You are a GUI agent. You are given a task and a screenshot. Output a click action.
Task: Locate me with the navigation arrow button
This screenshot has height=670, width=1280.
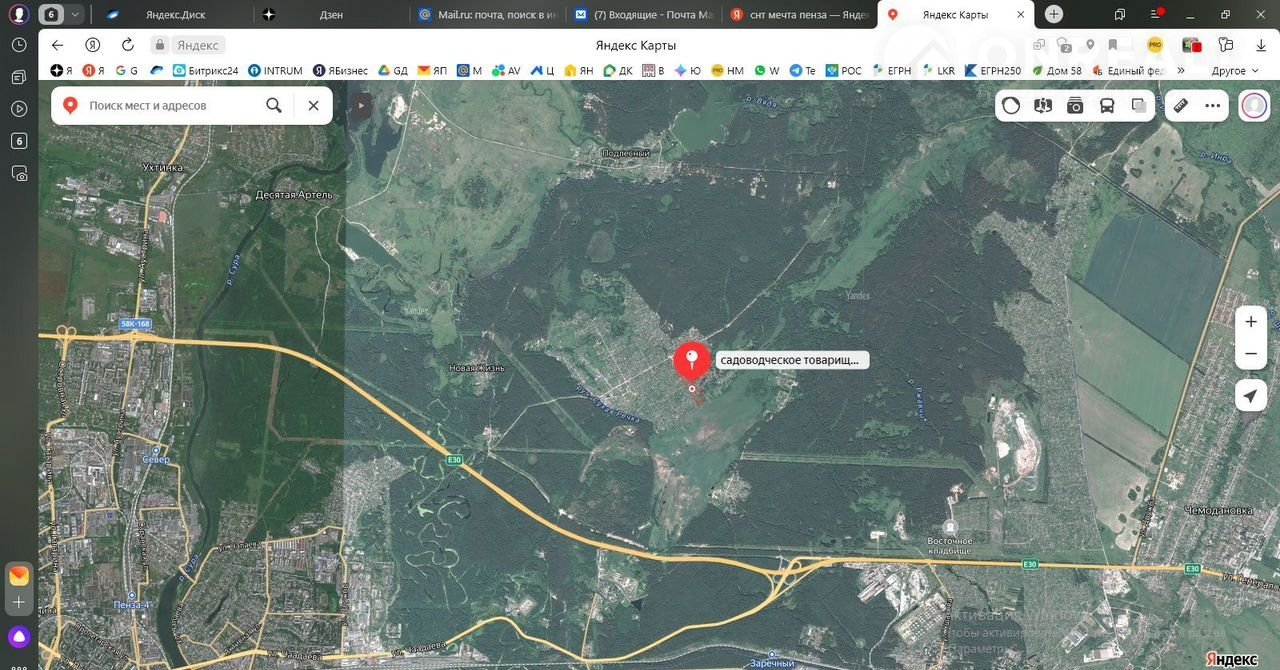point(1250,396)
